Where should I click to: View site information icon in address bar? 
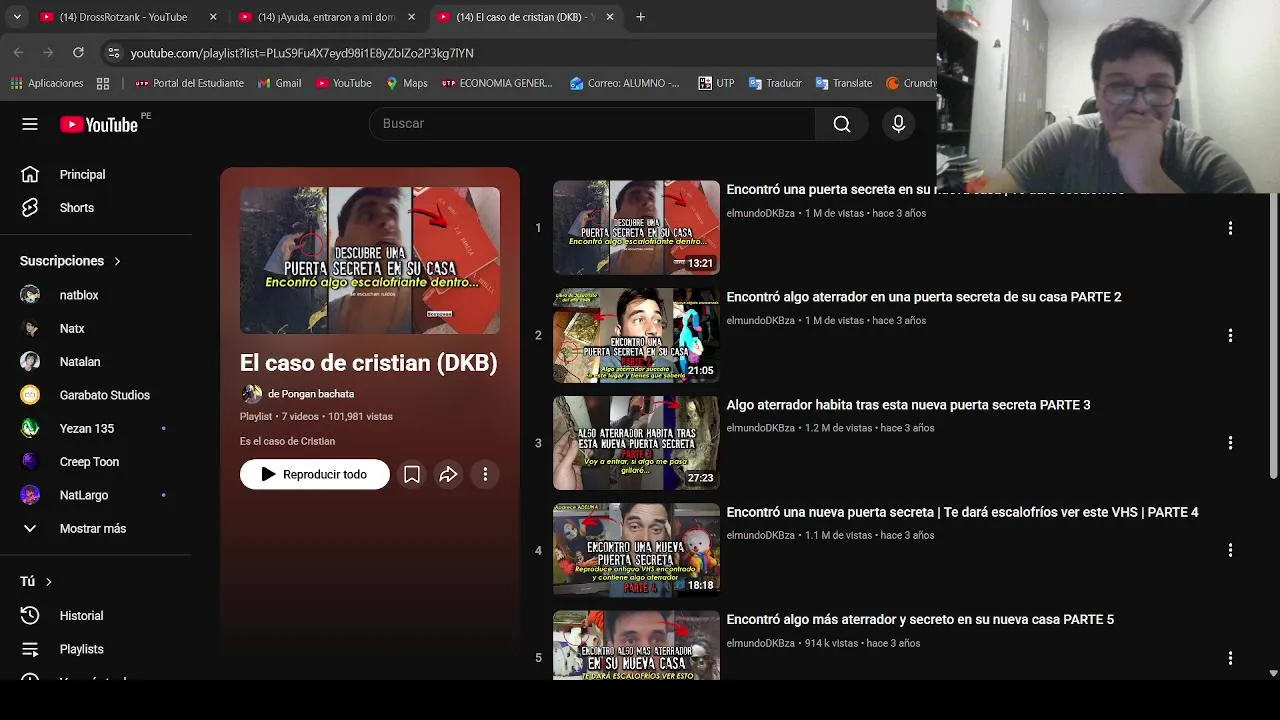[x=114, y=52]
